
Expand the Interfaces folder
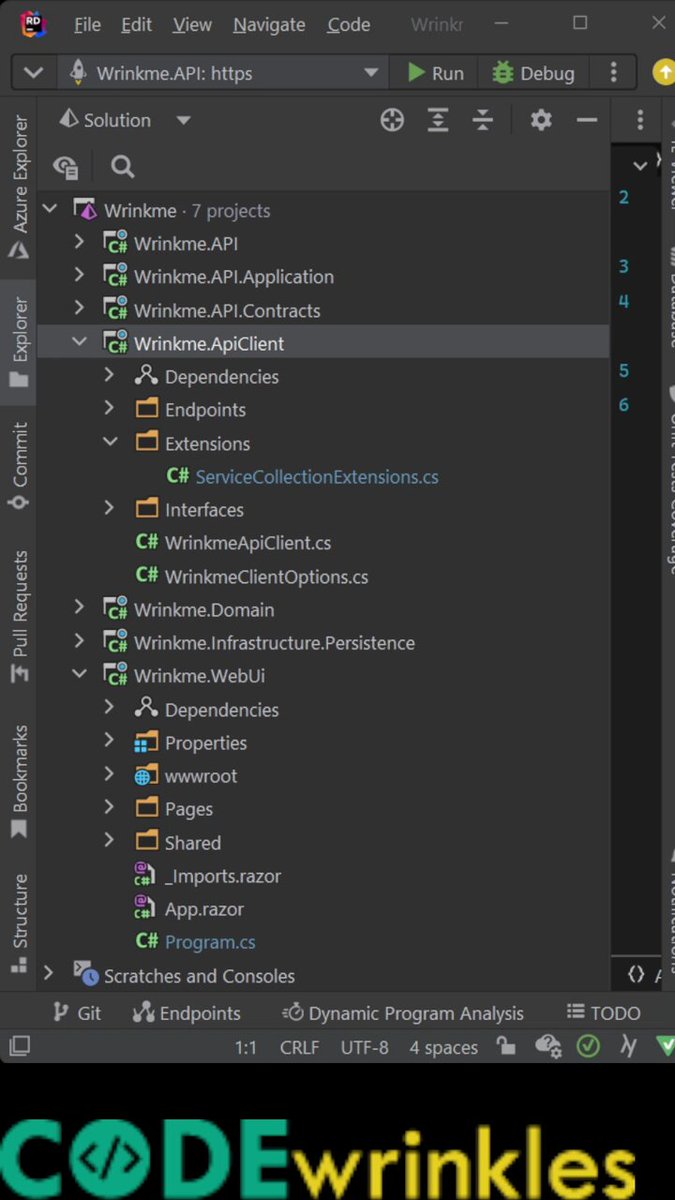click(x=110, y=509)
